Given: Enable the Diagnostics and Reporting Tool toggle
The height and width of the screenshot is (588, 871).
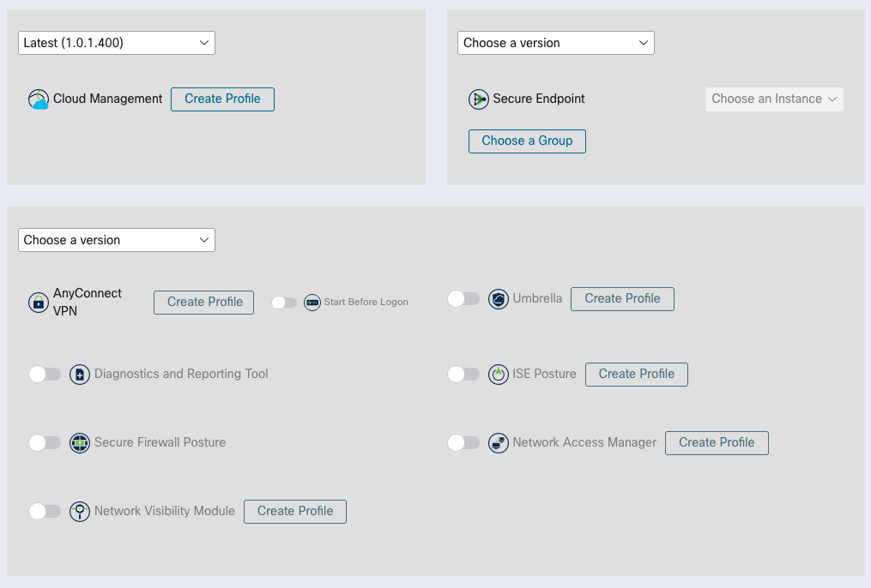Looking at the screenshot, I should pyautogui.click(x=44, y=374).
